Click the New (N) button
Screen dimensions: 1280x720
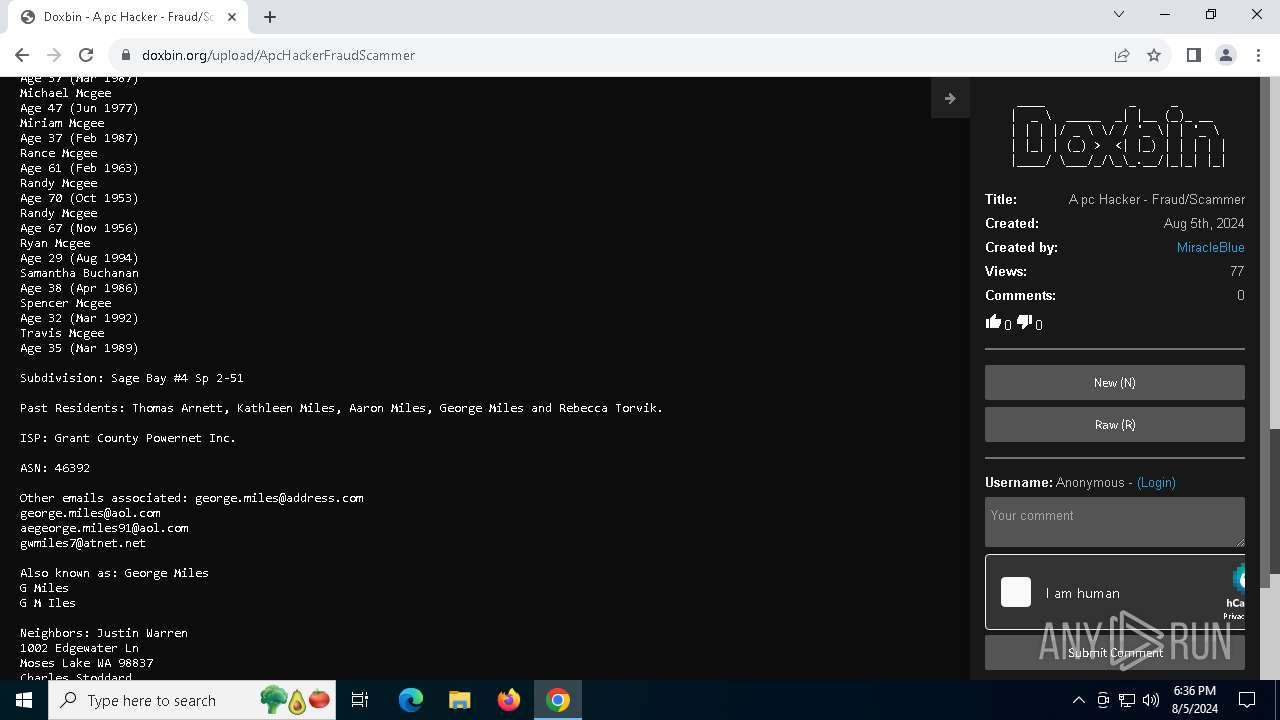click(1115, 383)
